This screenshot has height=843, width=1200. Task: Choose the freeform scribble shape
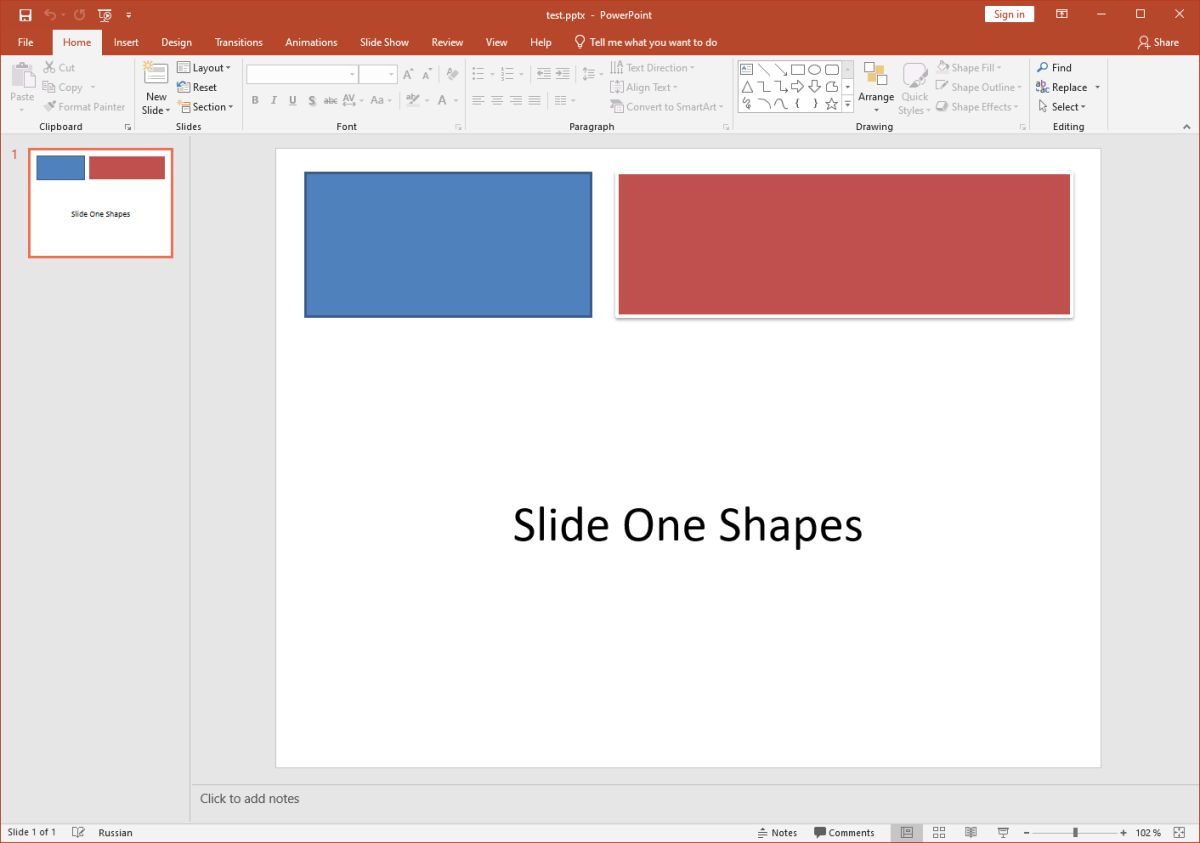[x=747, y=103]
